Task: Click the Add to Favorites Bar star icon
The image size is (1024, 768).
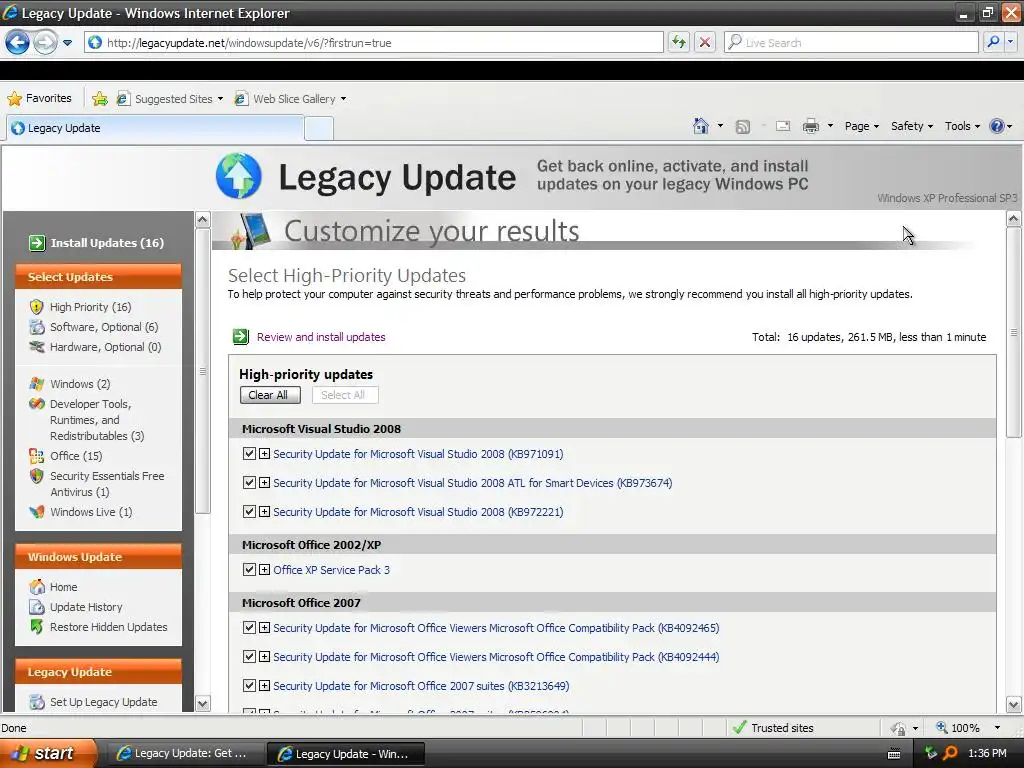Action: [100, 99]
